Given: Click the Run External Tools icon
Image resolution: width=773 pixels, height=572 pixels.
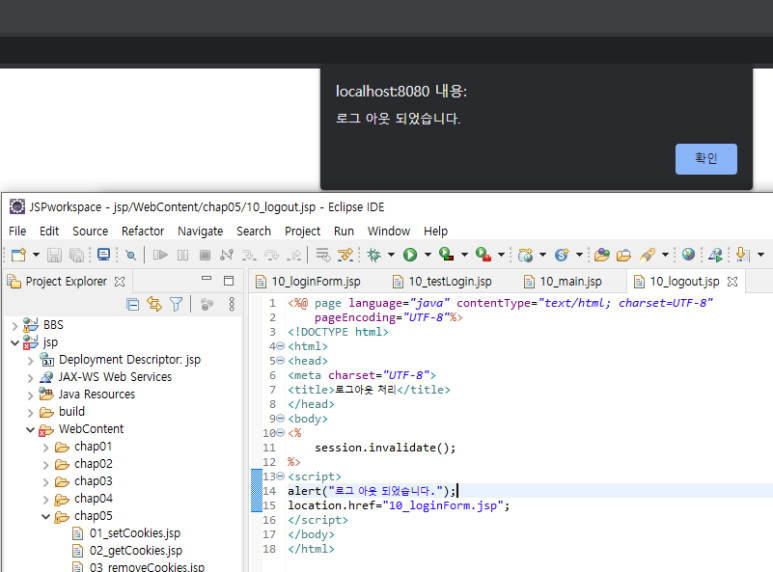Looking at the screenshot, I should [x=483, y=254].
